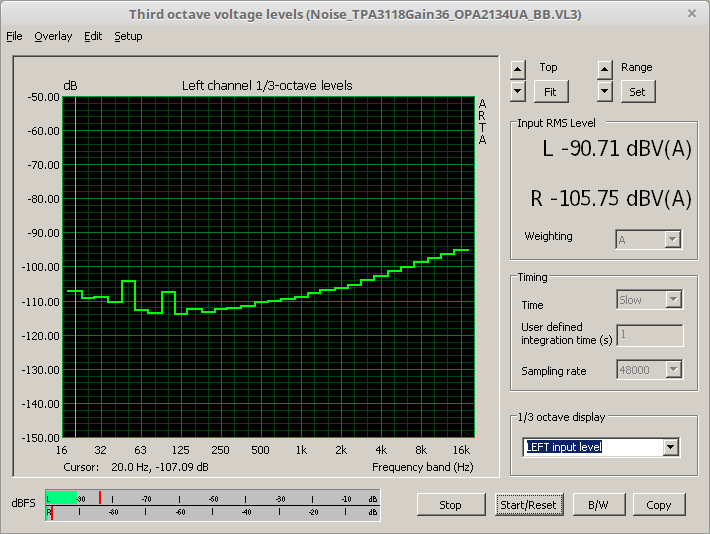Viewport: 710px width, 534px height.
Task: Open the Overlay menu
Action: [x=53, y=36]
